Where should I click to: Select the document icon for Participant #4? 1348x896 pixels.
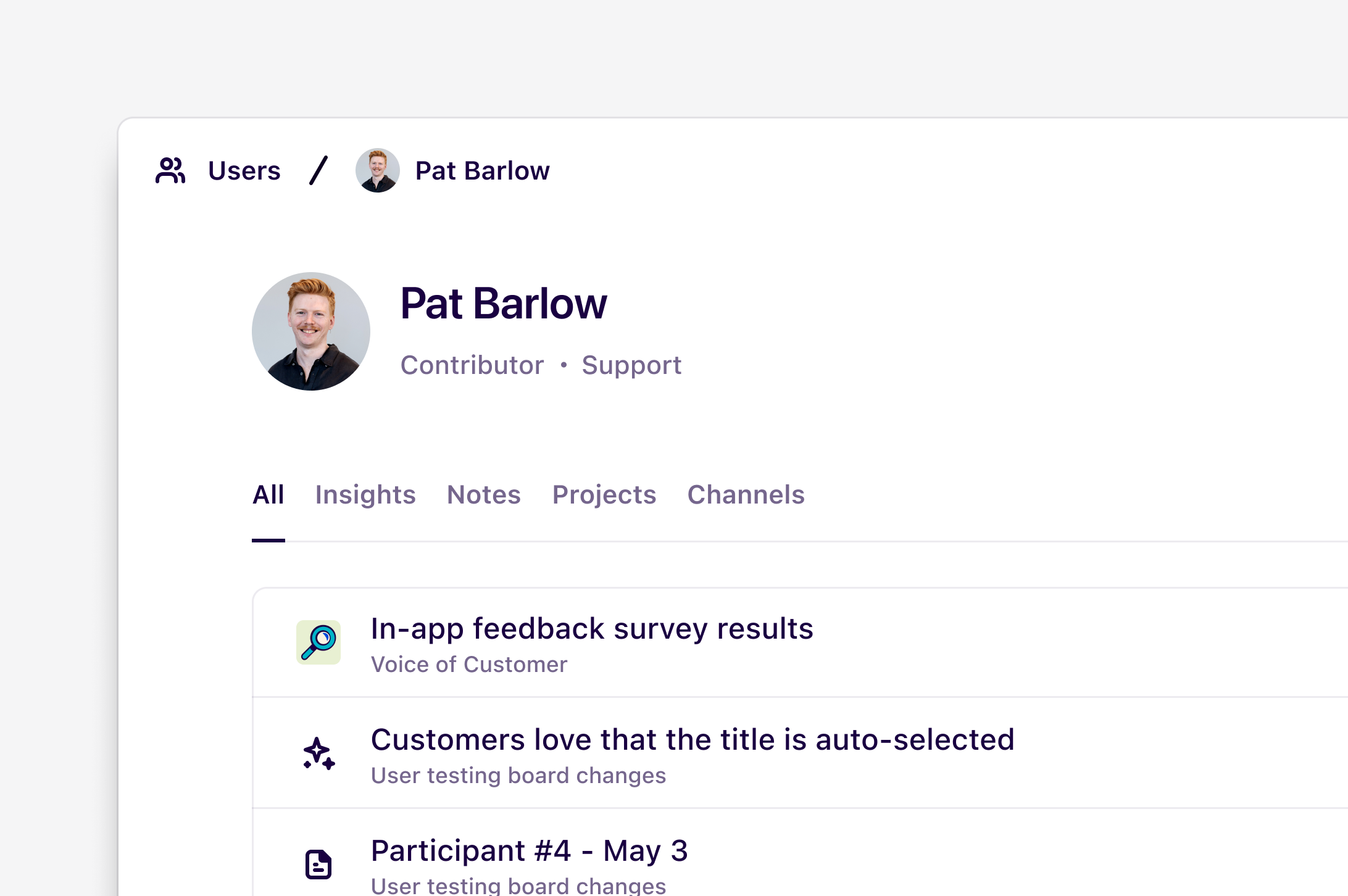click(318, 863)
